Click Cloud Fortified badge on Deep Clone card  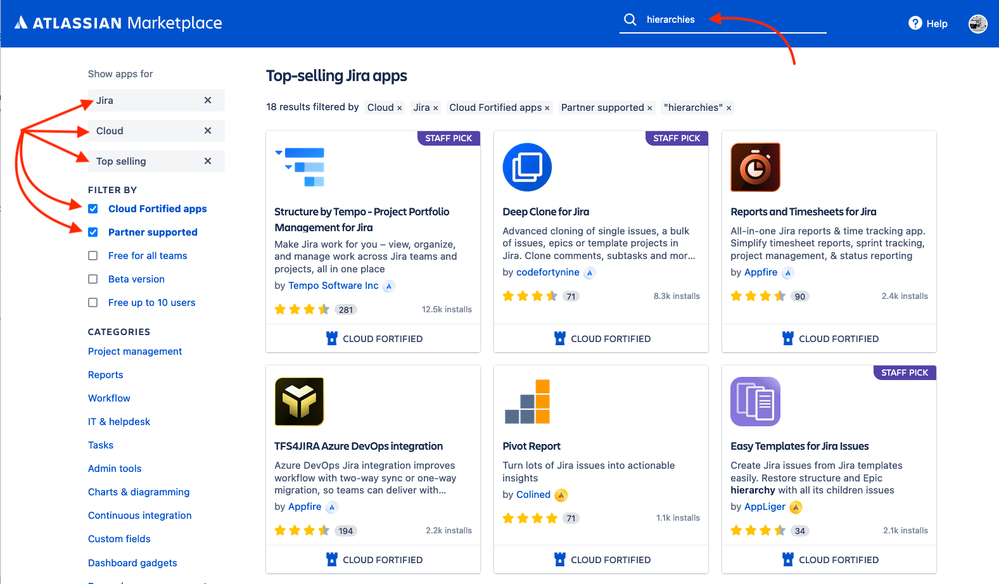(601, 339)
